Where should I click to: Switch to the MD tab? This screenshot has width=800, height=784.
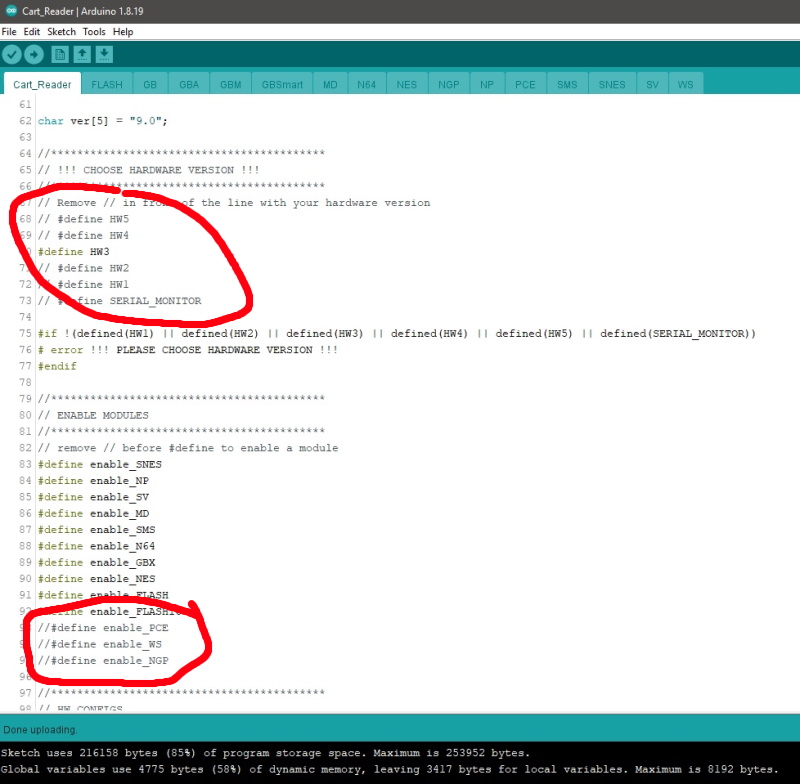[330, 84]
